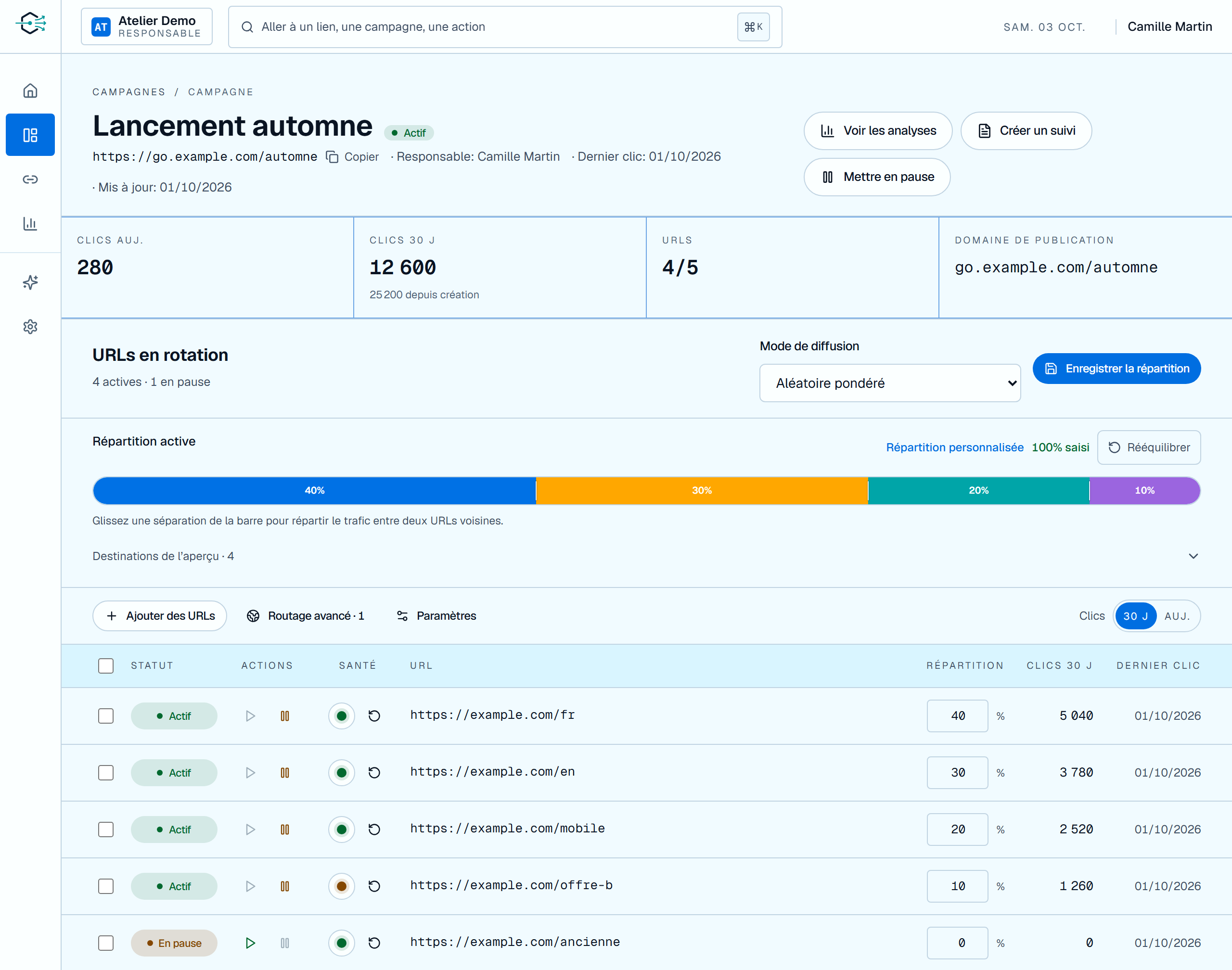The image size is (1232, 970).
Task: Select all rows with header checkbox
Action: [106, 665]
